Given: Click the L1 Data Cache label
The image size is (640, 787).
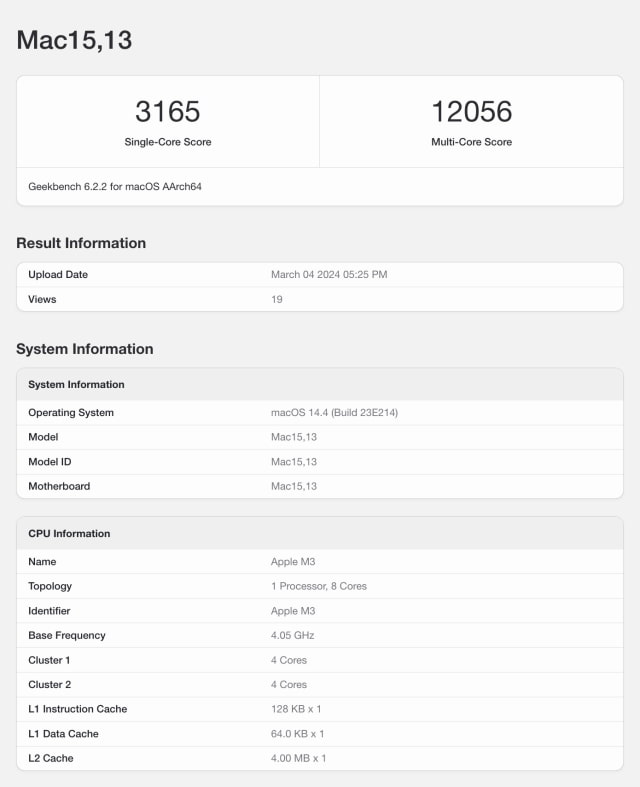Looking at the screenshot, I should pyautogui.click(x=63, y=734).
